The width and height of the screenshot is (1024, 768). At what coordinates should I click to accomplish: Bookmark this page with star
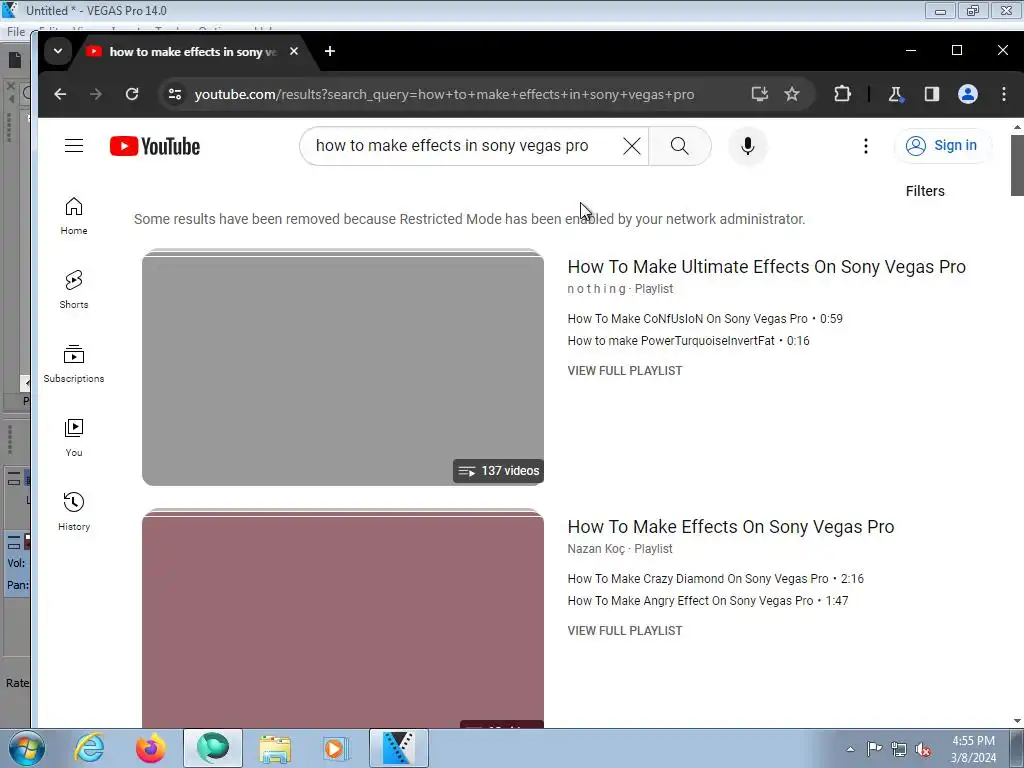pyautogui.click(x=792, y=94)
